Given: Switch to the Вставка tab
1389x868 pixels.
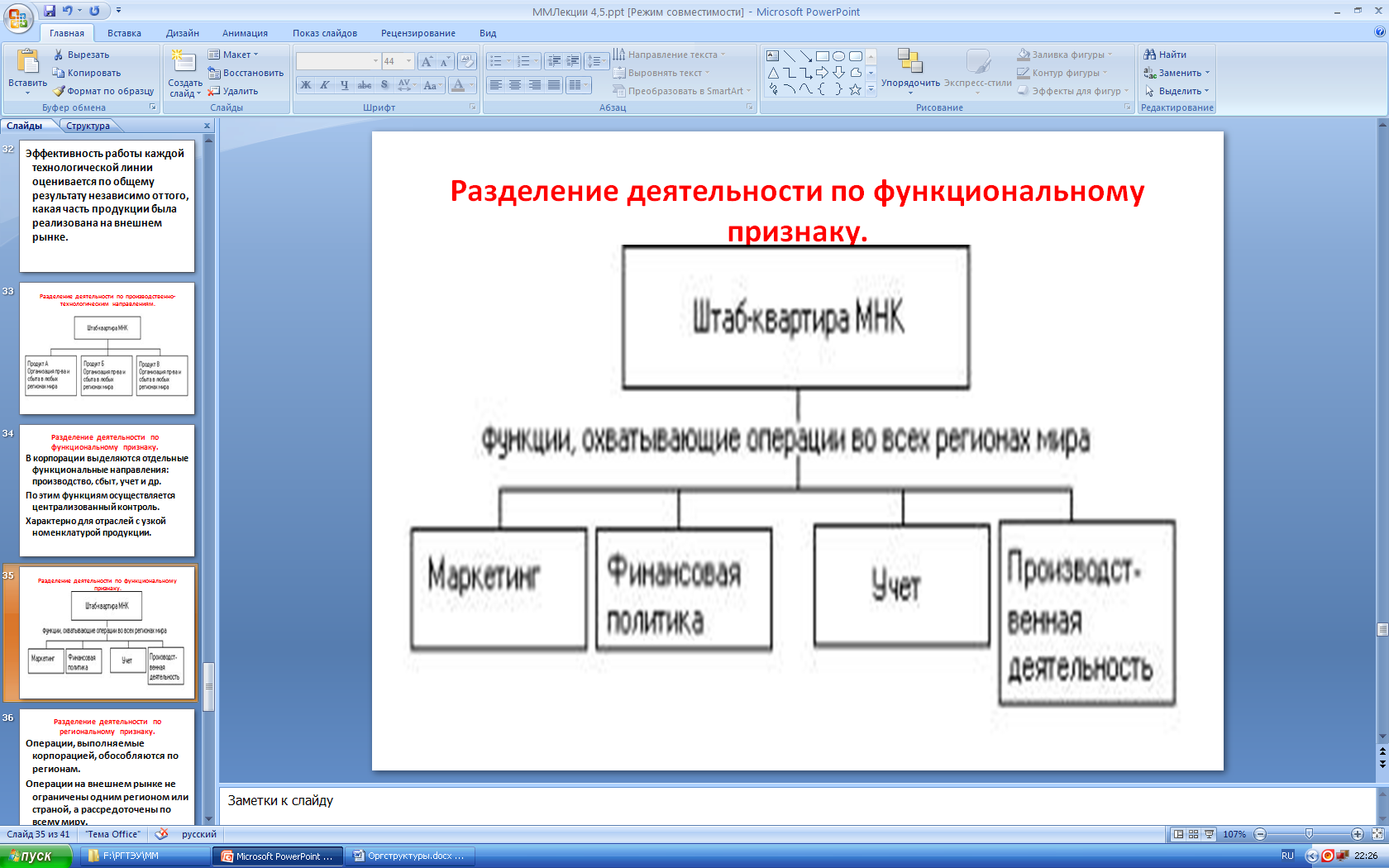Looking at the screenshot, I should 124,33.
